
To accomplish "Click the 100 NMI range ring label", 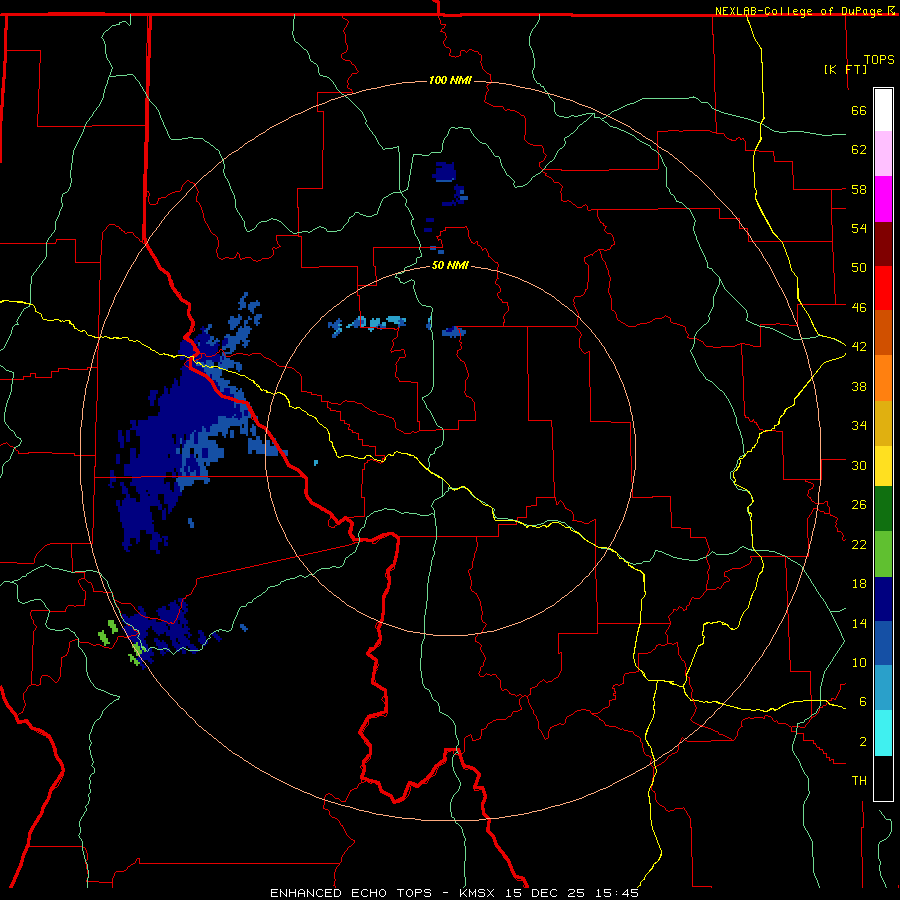I will click(450, 80).
